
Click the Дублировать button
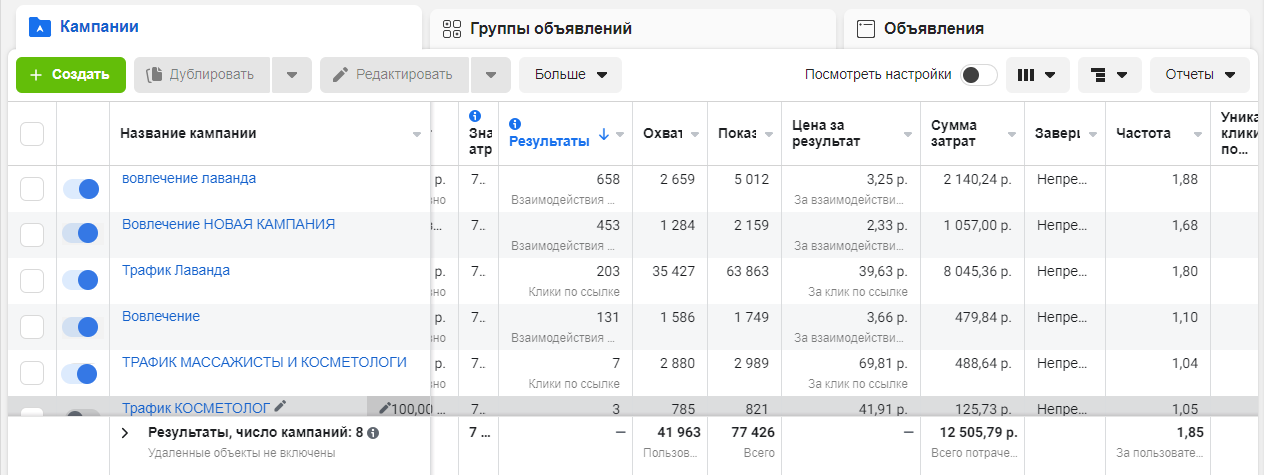202,75
